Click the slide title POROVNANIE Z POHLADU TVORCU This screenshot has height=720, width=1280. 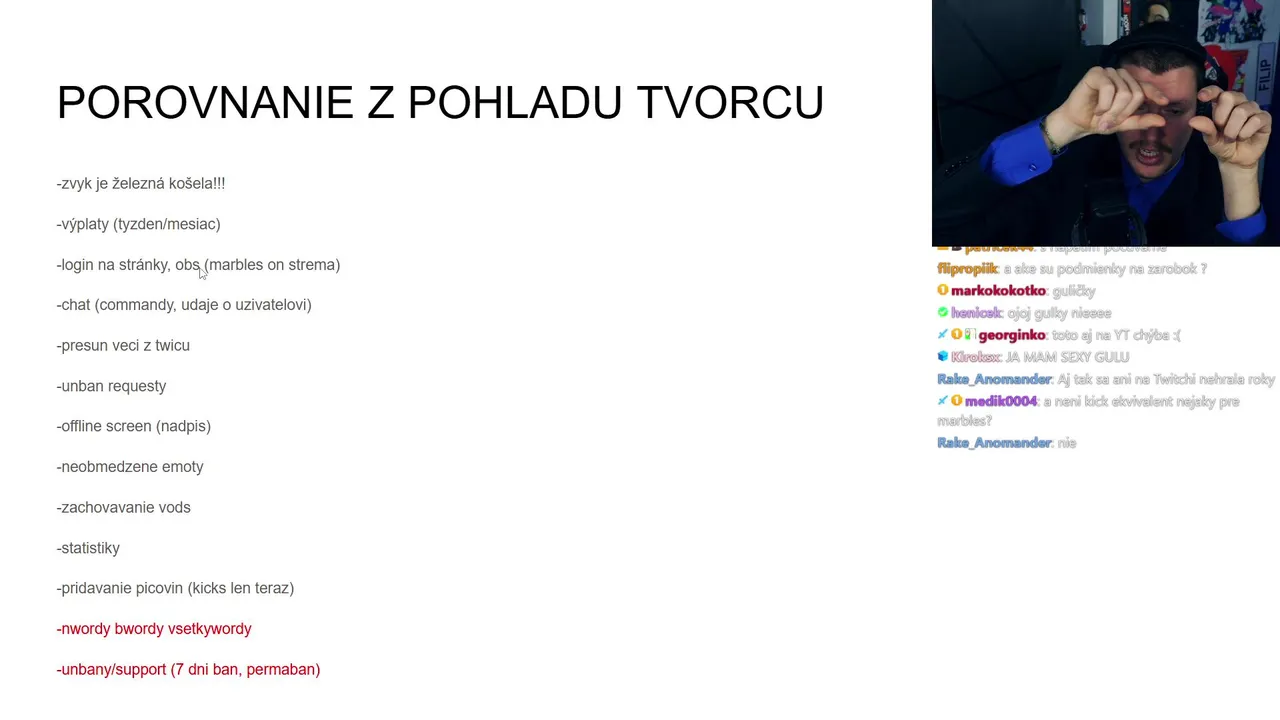click(440, 103)
